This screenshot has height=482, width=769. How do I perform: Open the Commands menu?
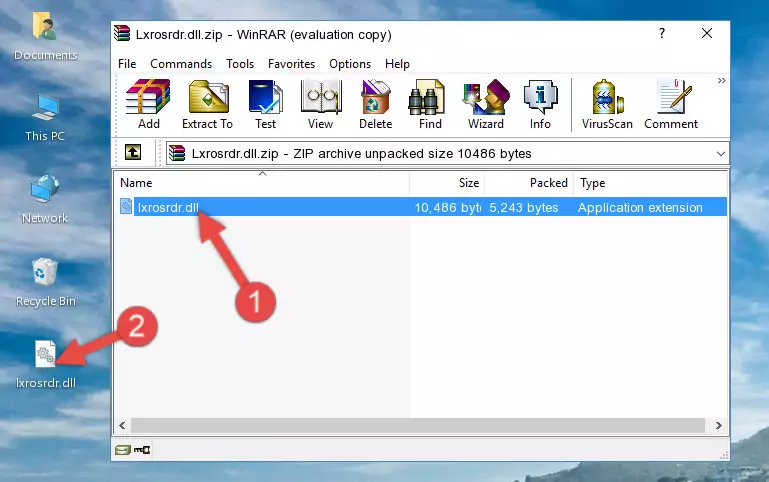point(181,64)
